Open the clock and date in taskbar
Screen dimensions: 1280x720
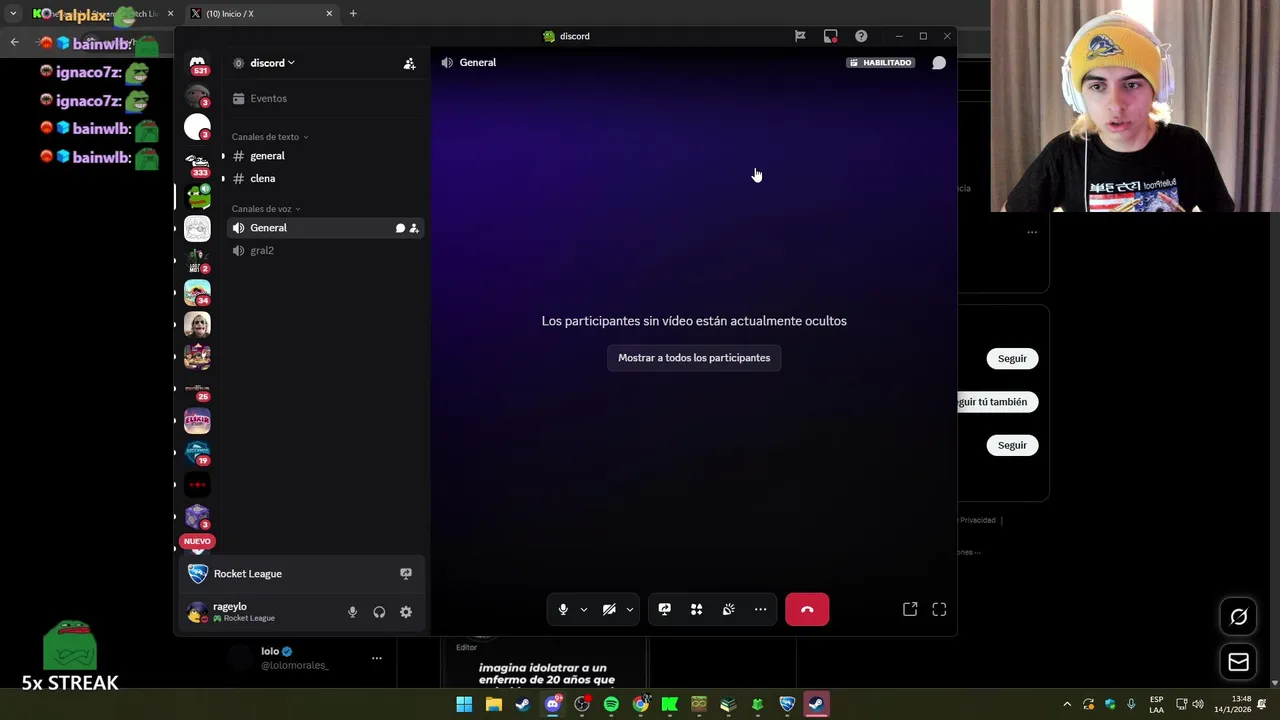click(x=1232, y=704)
